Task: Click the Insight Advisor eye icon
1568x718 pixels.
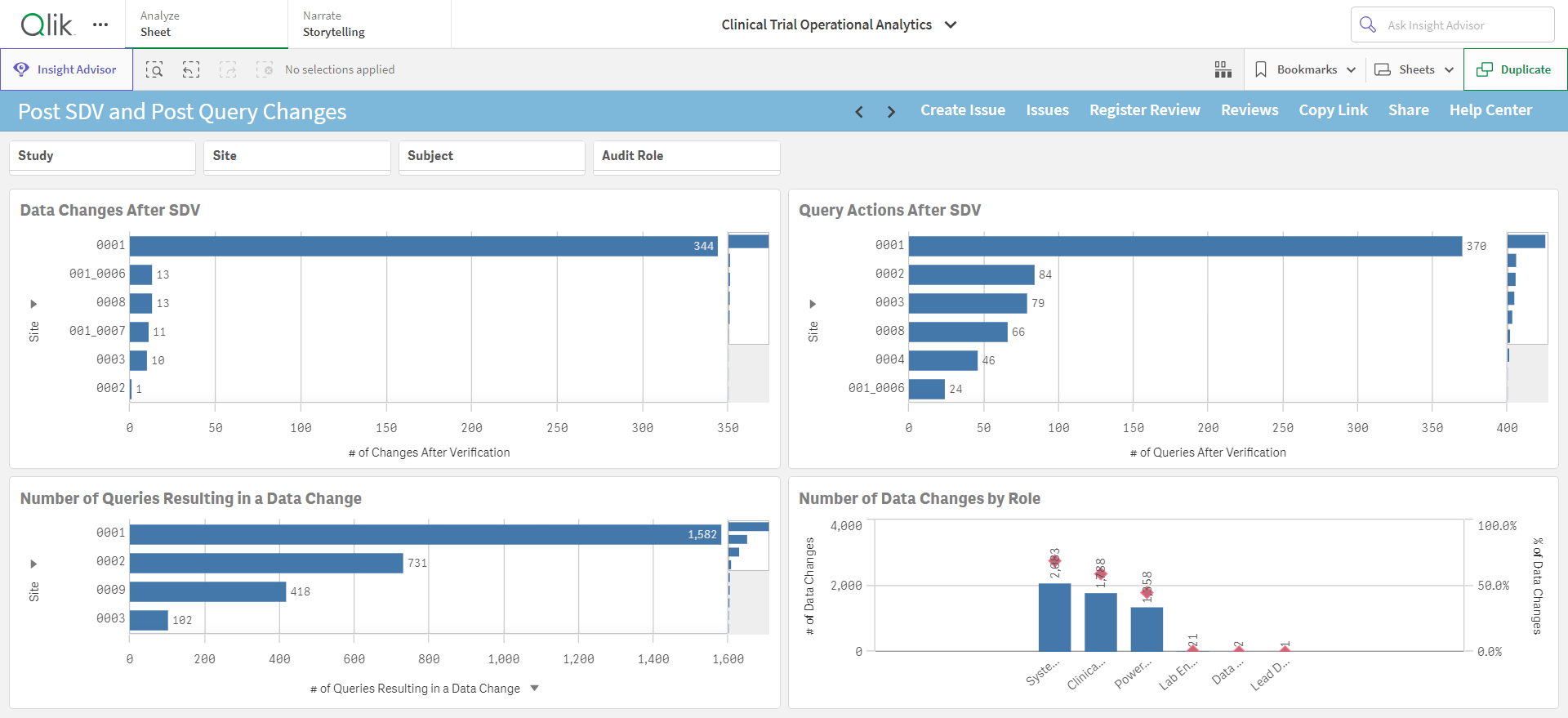Action: (x=21, y=69)
